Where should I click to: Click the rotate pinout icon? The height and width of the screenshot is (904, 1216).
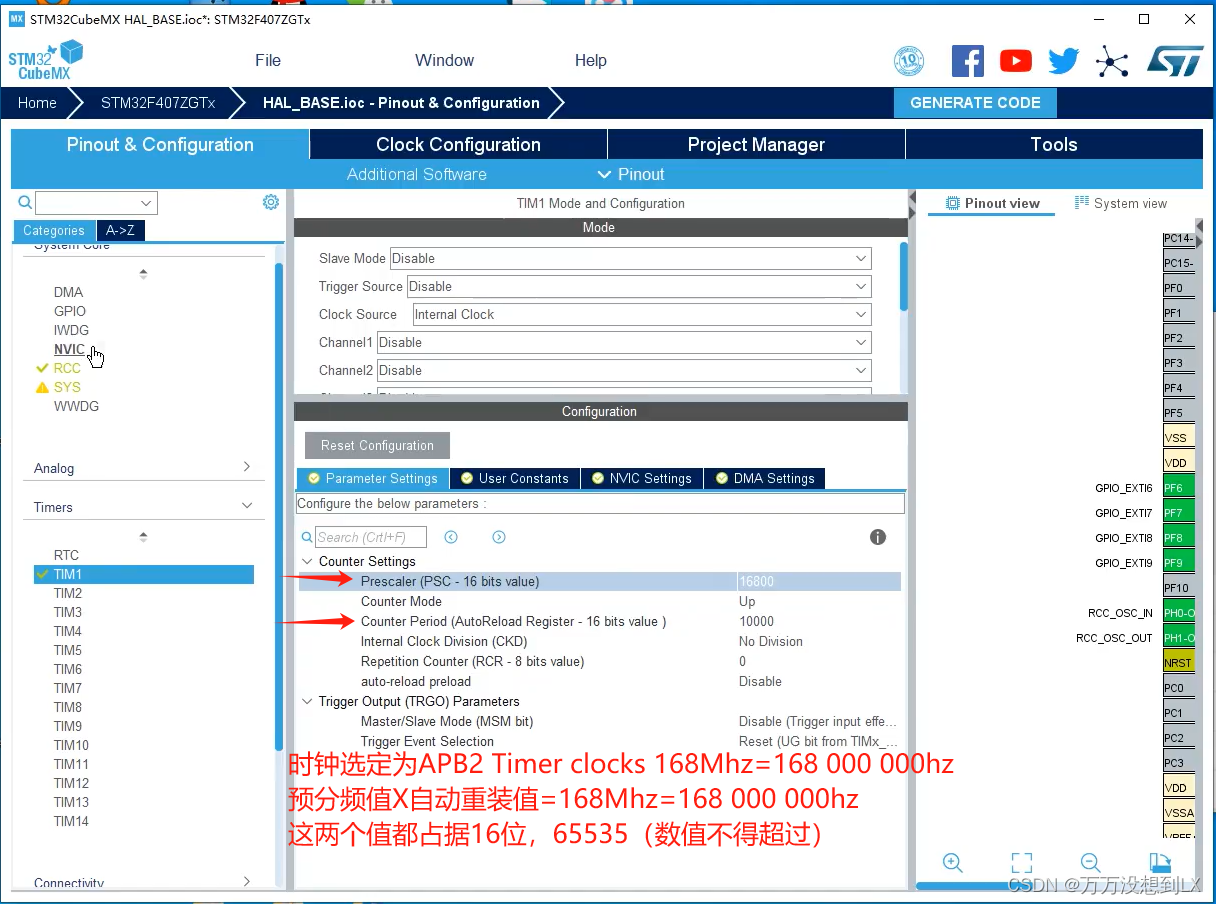(1159, 862)
